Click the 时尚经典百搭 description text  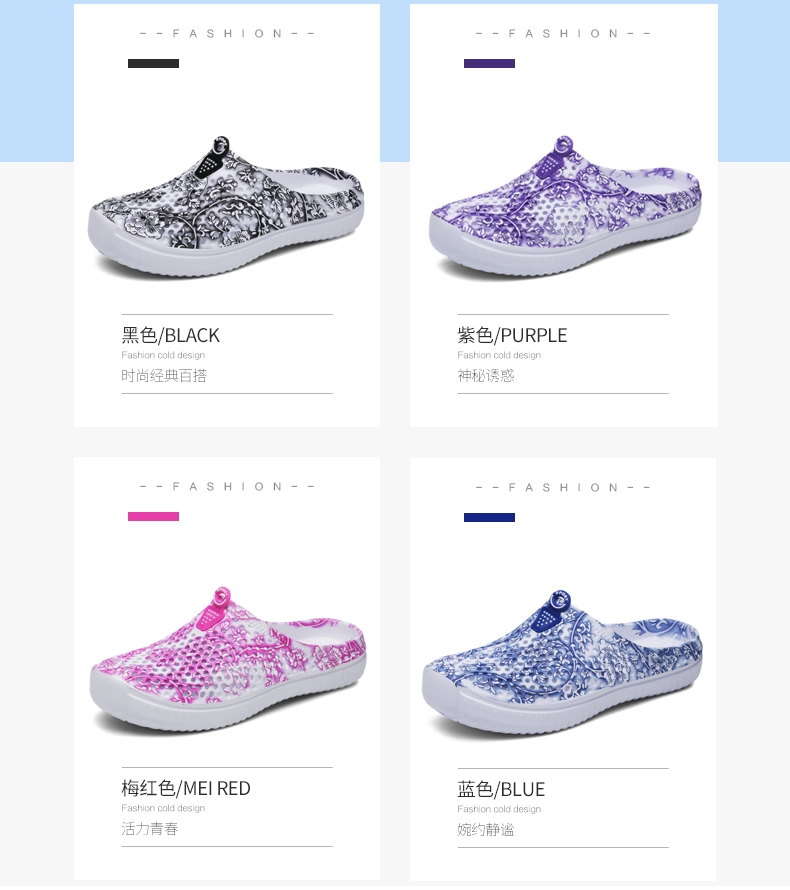163,376
